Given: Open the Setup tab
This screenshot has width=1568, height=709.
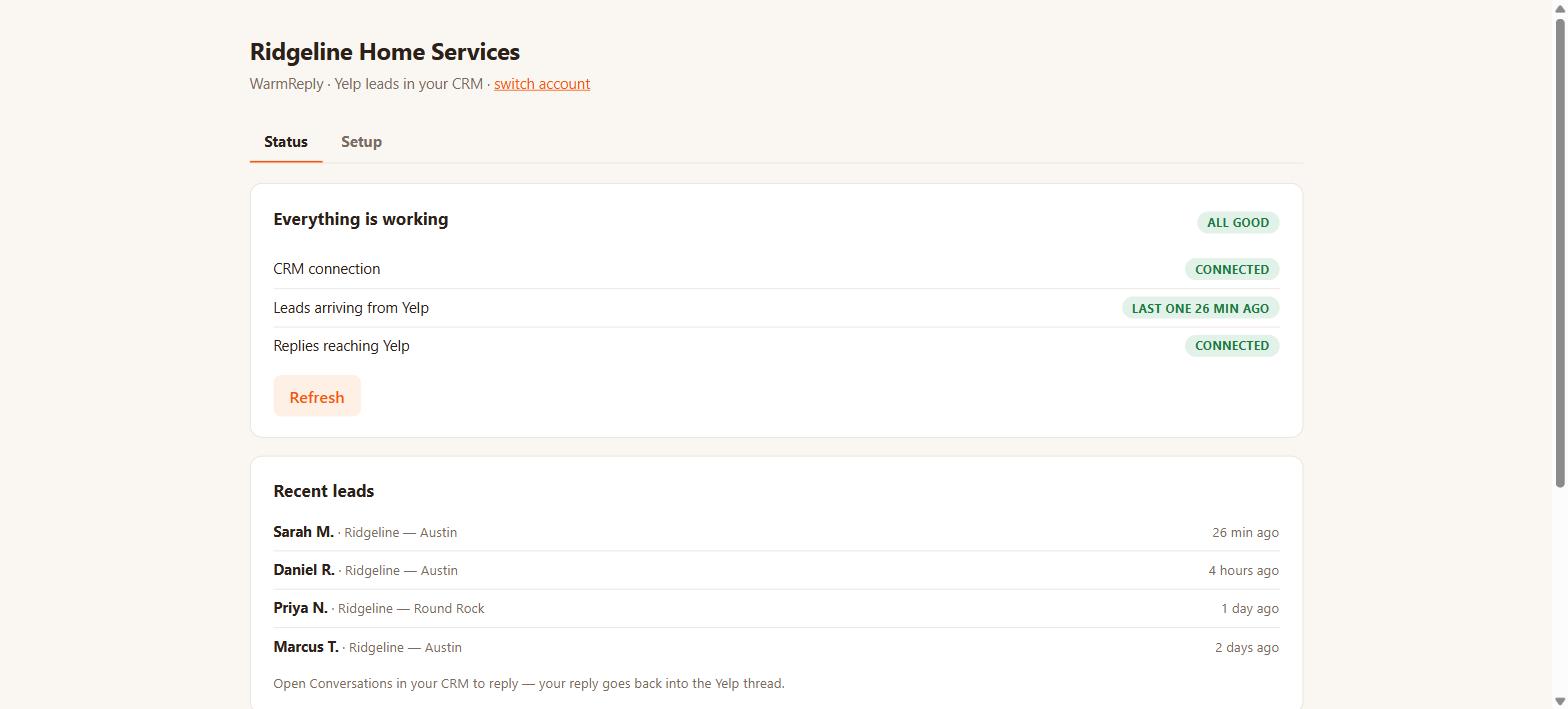Looking at the screenshot, I should [x=361, y=142].
